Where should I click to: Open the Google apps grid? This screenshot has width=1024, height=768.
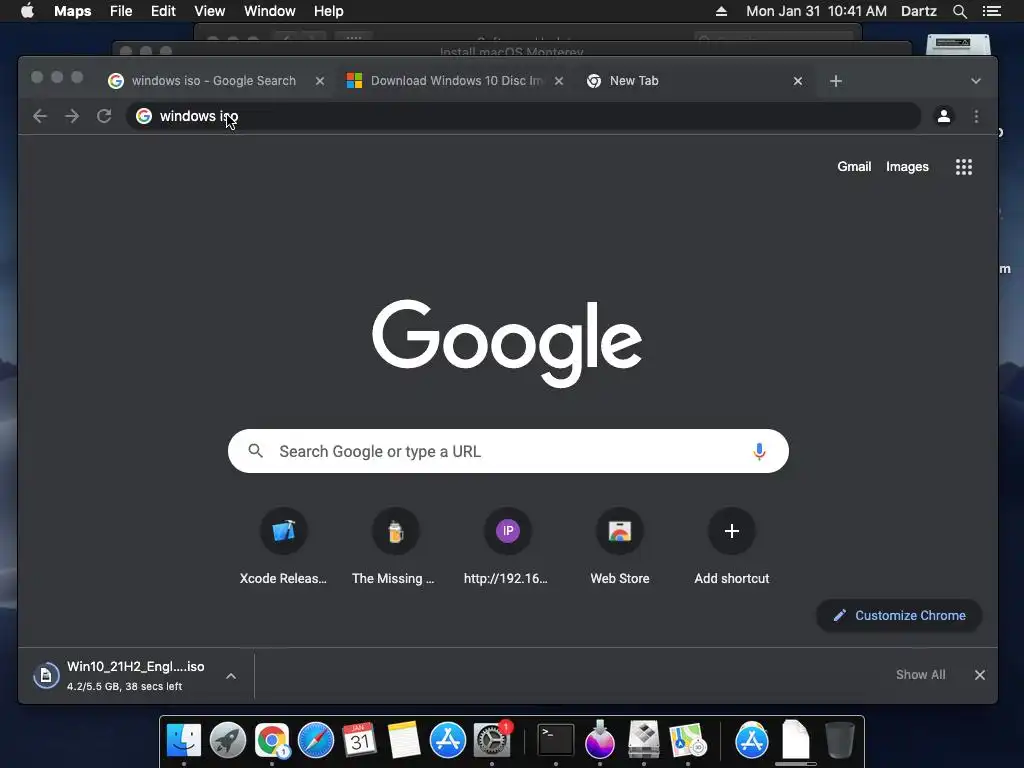(964, 167)
